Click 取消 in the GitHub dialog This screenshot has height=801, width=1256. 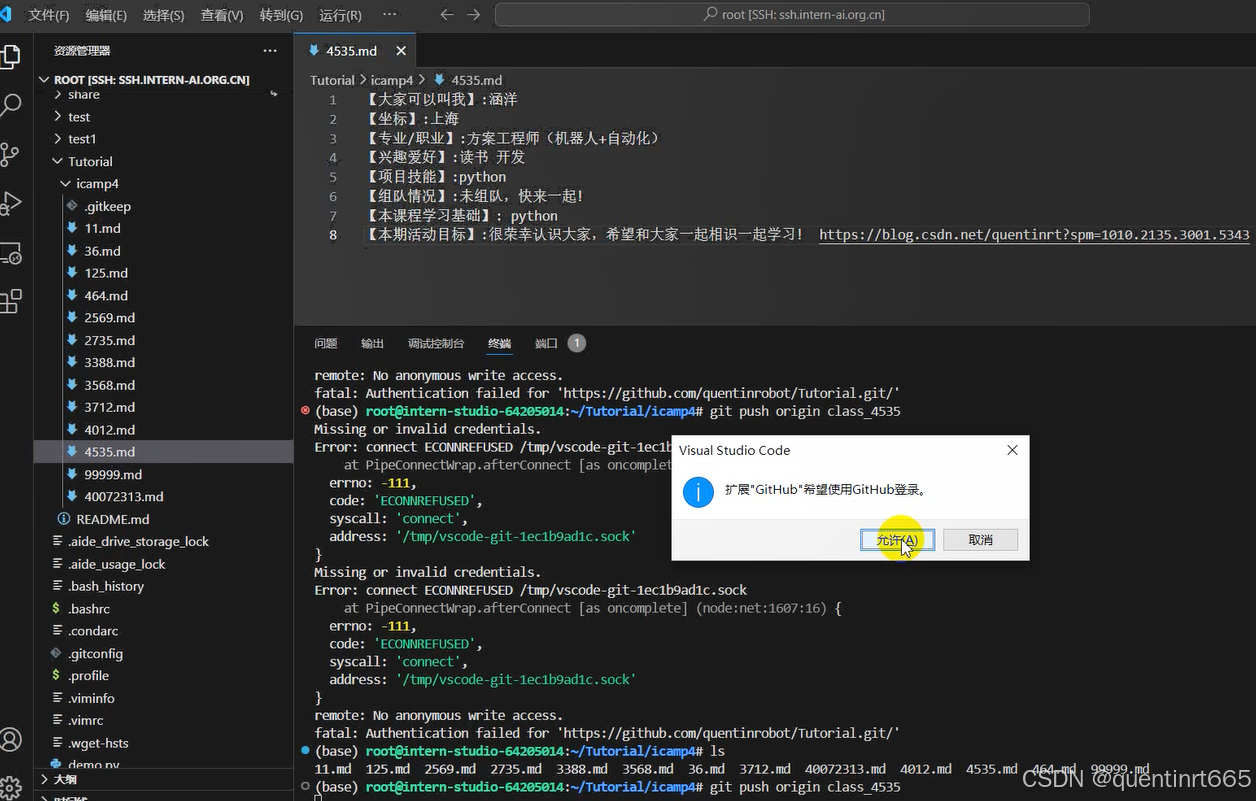(981, 540)
